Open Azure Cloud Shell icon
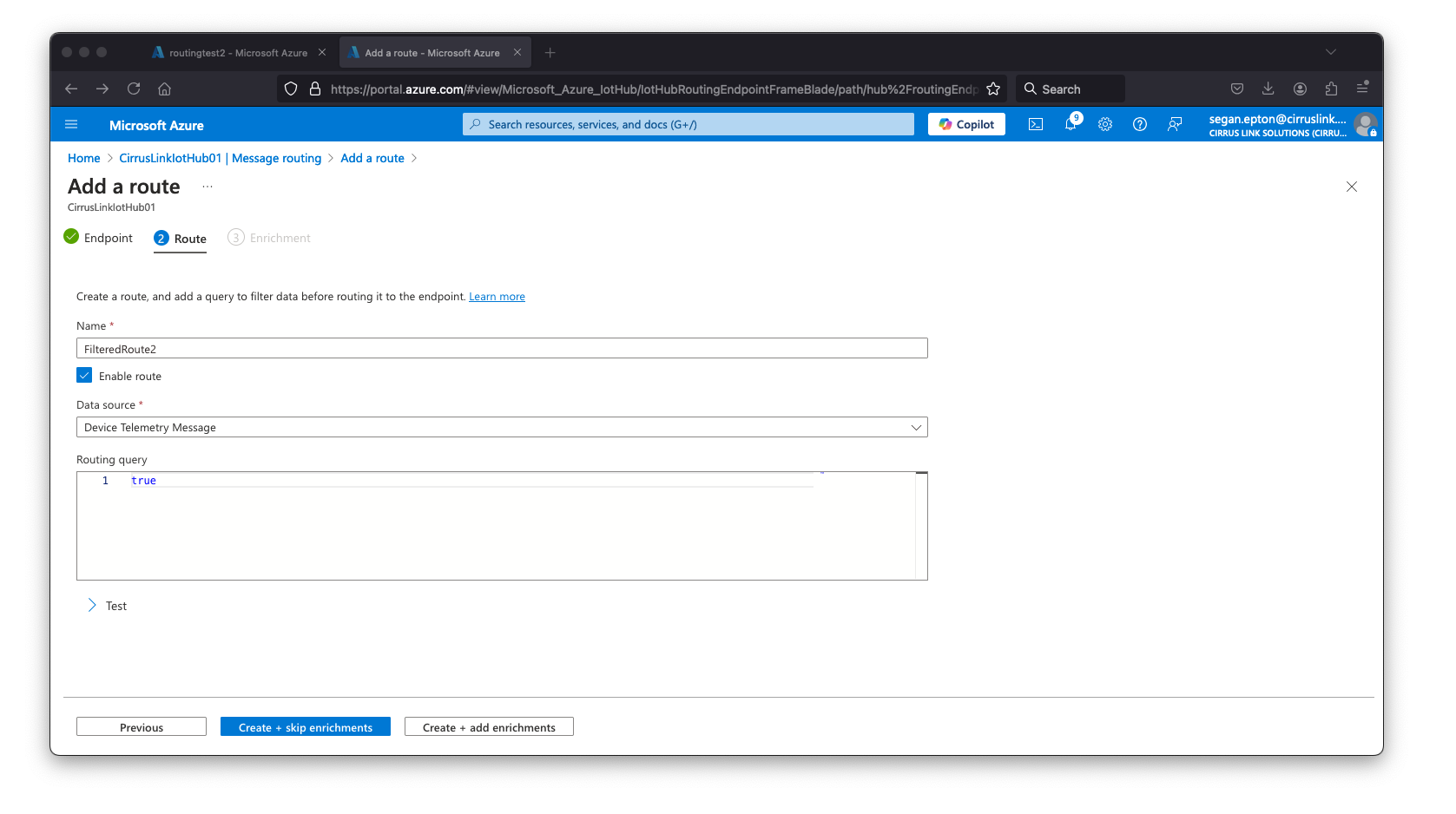Image resolution: width=1456 pixels, height=814 pixels. point(1036,125)
